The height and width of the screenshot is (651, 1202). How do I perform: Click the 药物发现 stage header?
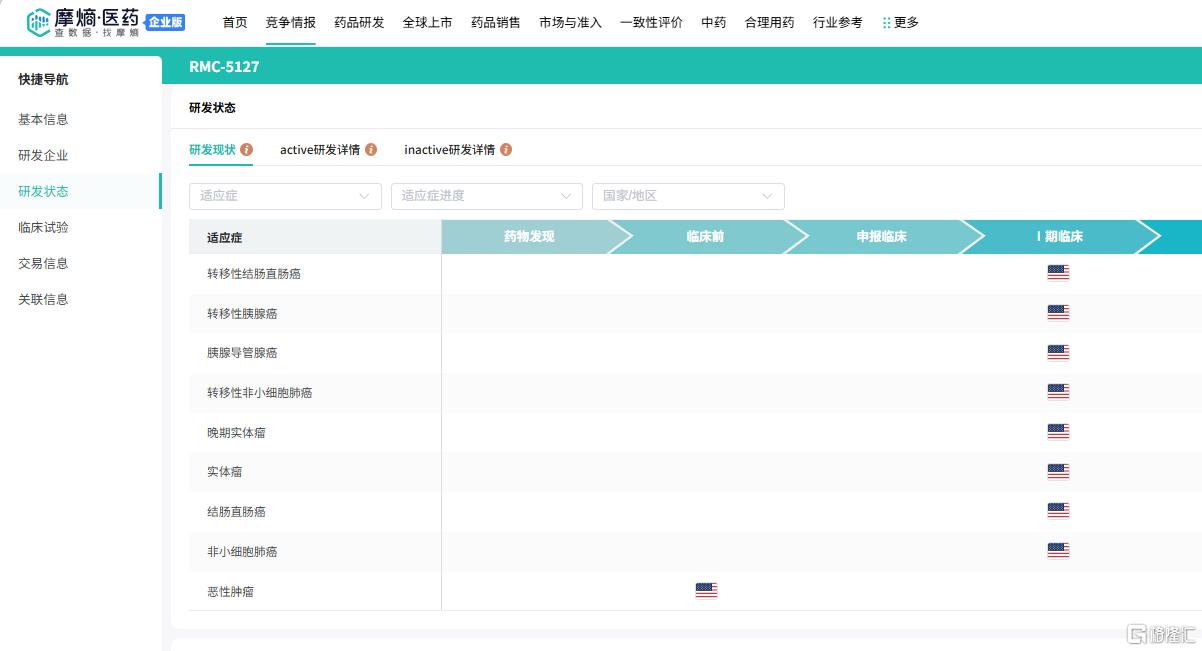529,237
